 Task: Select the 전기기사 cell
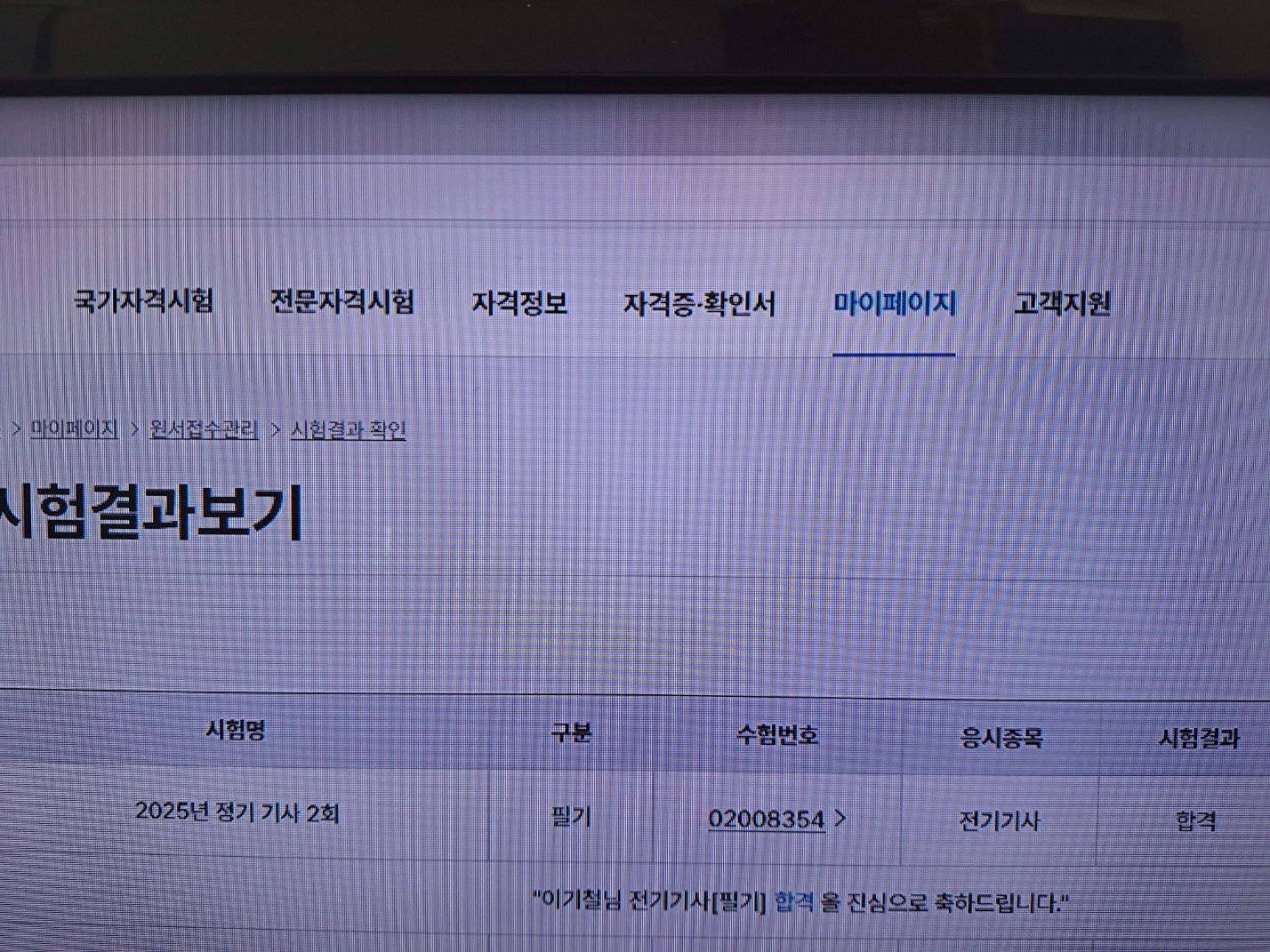(1000, 820)
